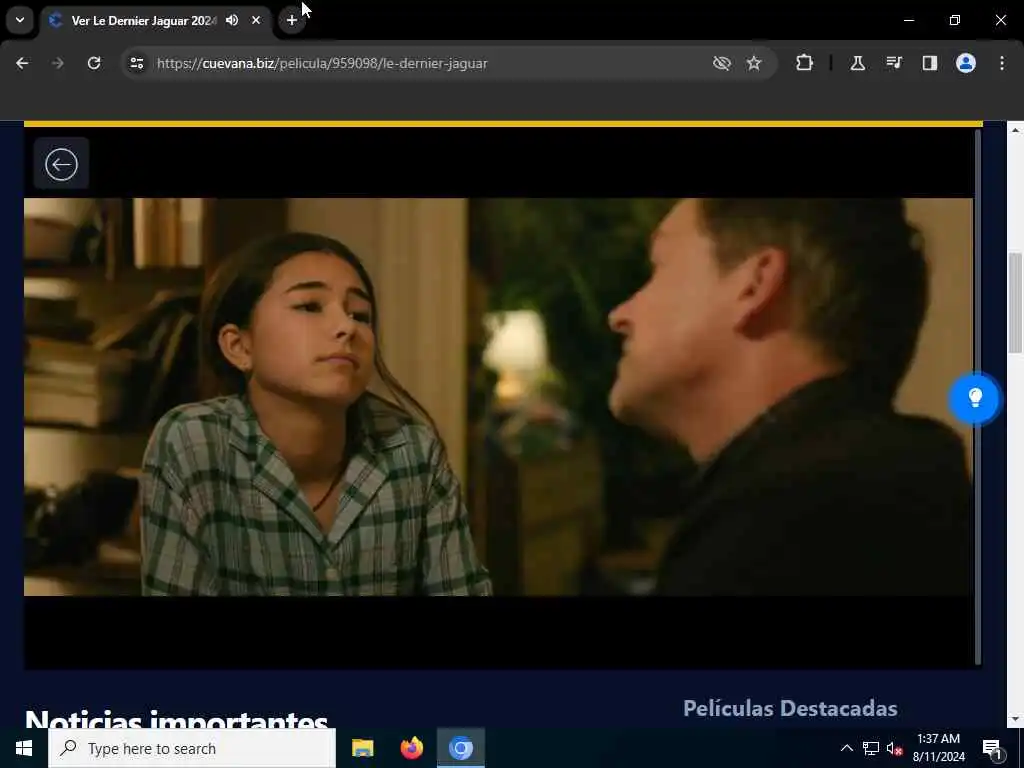Image resolution: width=1024 pixels, height=768 pixels.
Task: Restore down the Chrome window
Action: point(955,20)
